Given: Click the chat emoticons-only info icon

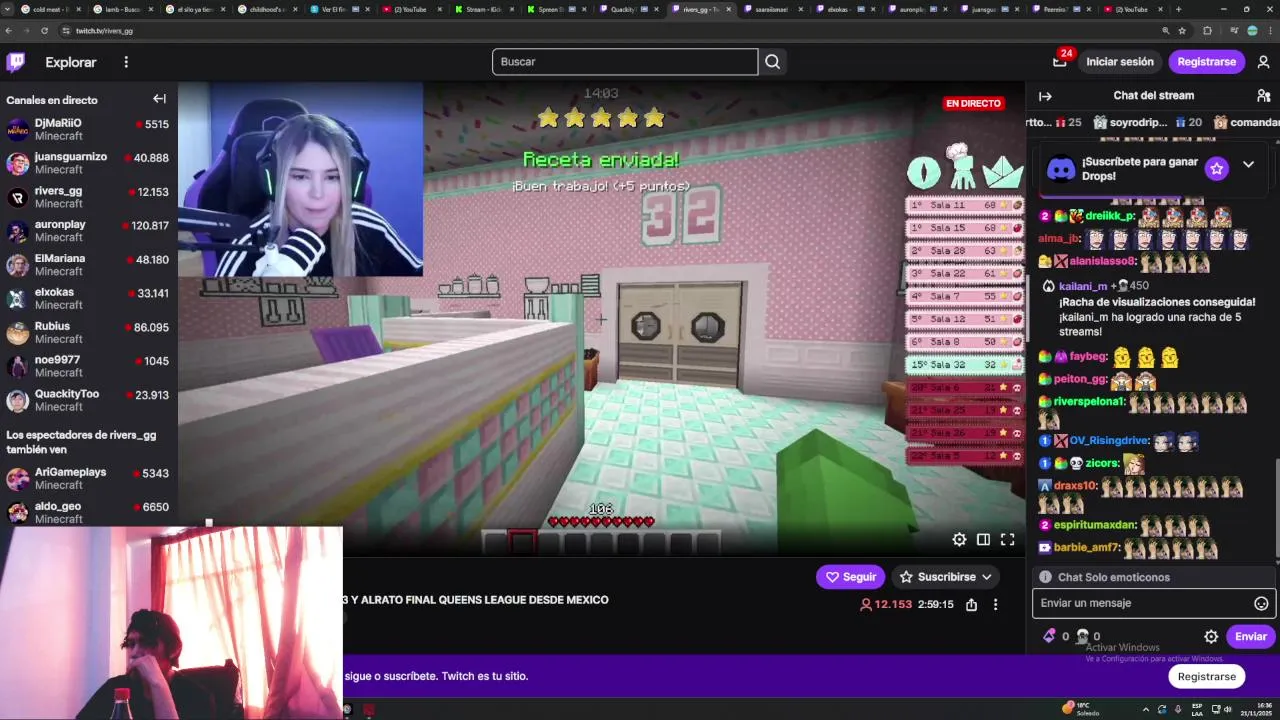Looking at the screenshot, I should 1045,577.
